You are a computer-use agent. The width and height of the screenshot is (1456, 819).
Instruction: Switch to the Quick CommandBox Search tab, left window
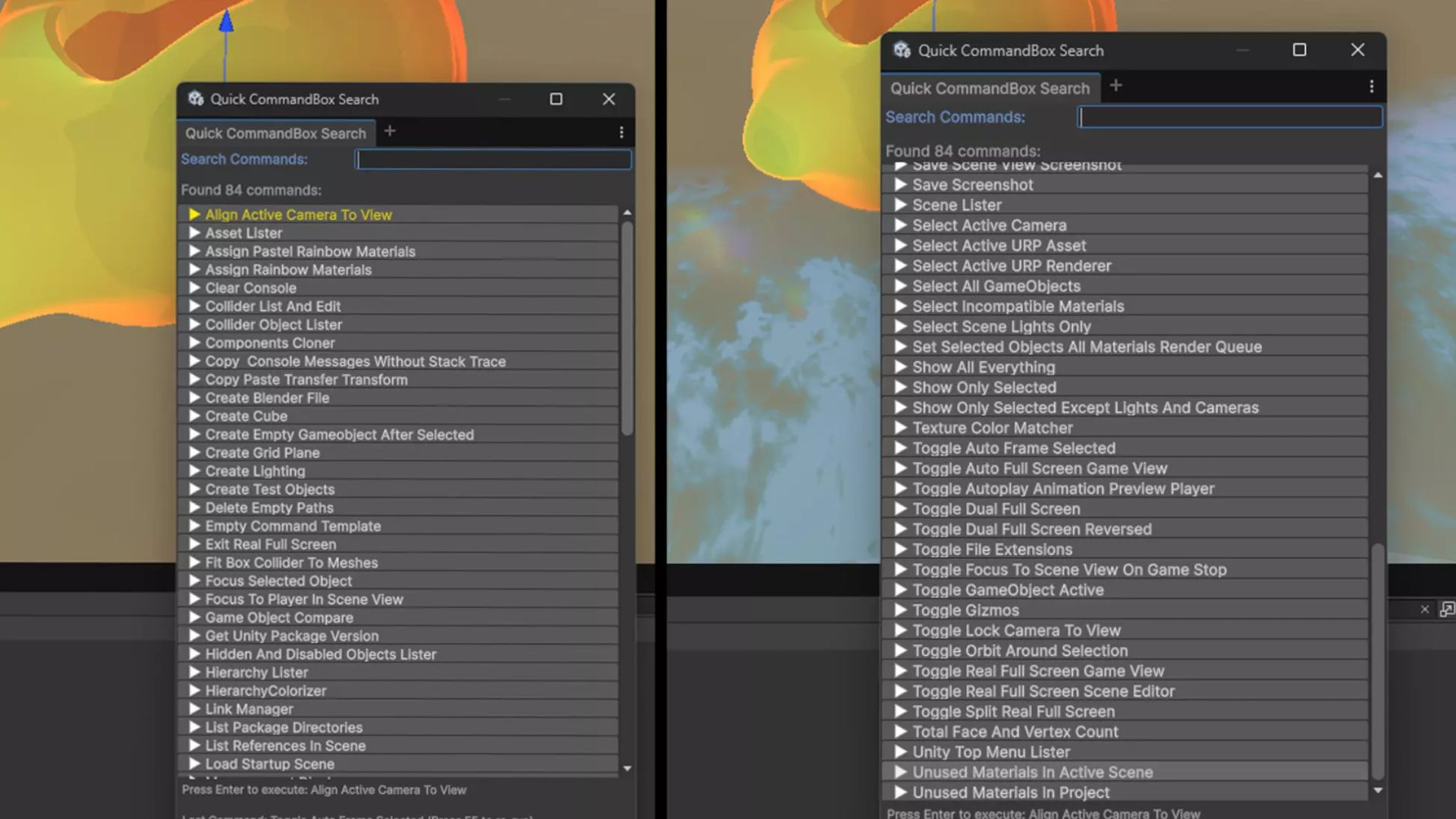pos(275,133)
